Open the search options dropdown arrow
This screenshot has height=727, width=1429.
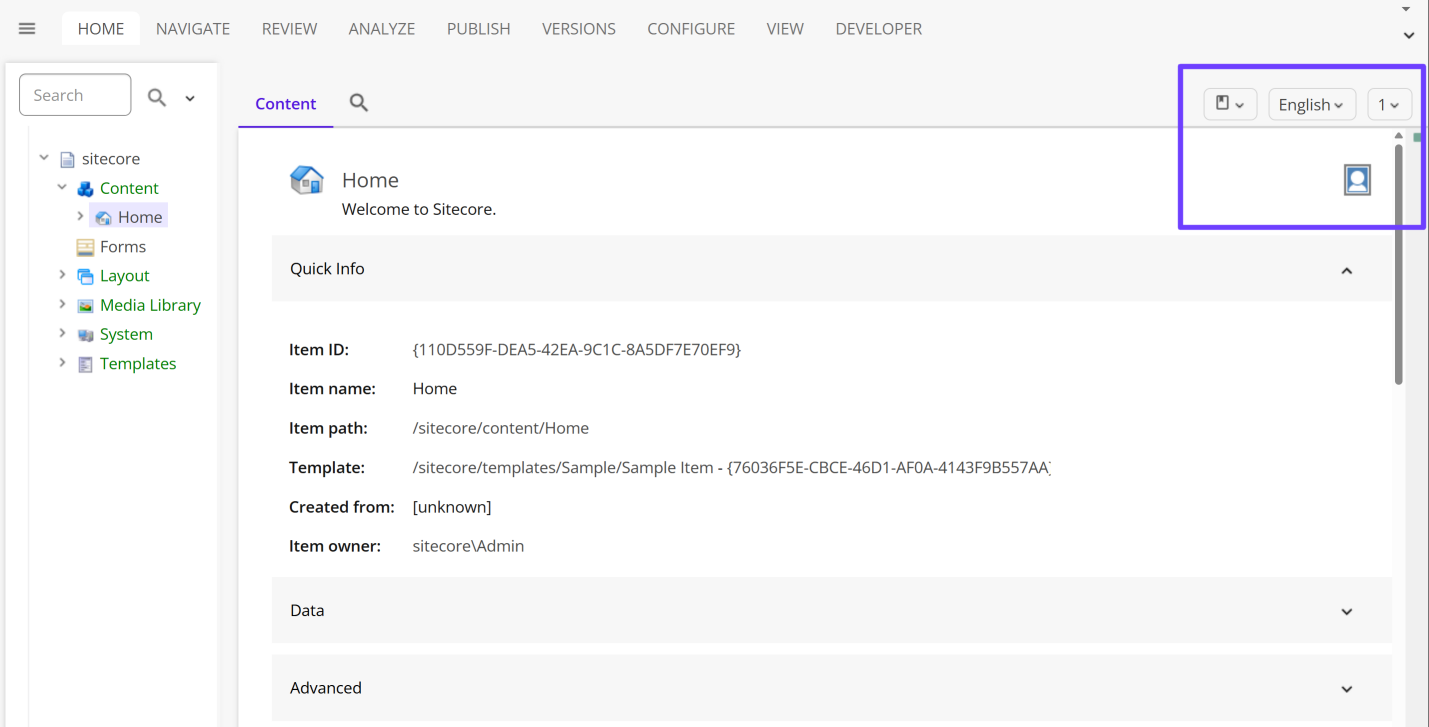coord(190,98)
